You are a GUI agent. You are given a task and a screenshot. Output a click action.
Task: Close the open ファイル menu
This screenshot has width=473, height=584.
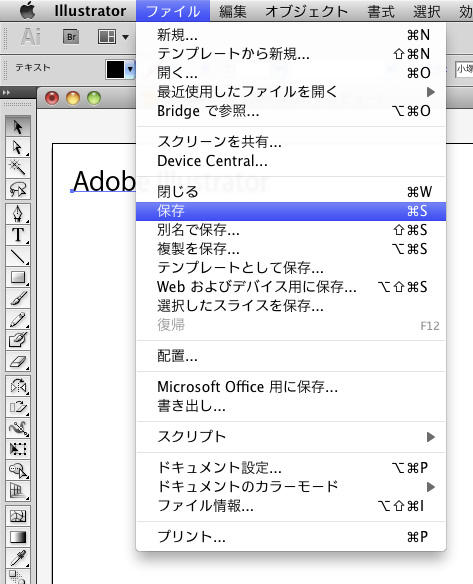click(173, 11)
